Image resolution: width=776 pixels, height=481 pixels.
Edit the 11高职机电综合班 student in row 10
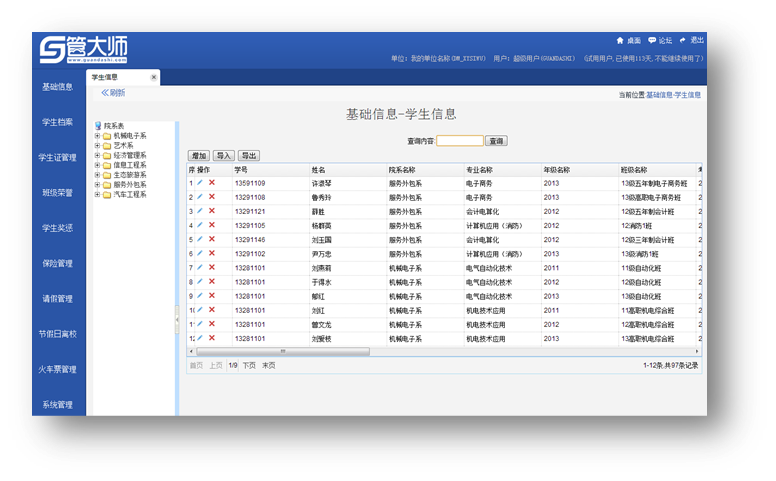tap(200, 310)
